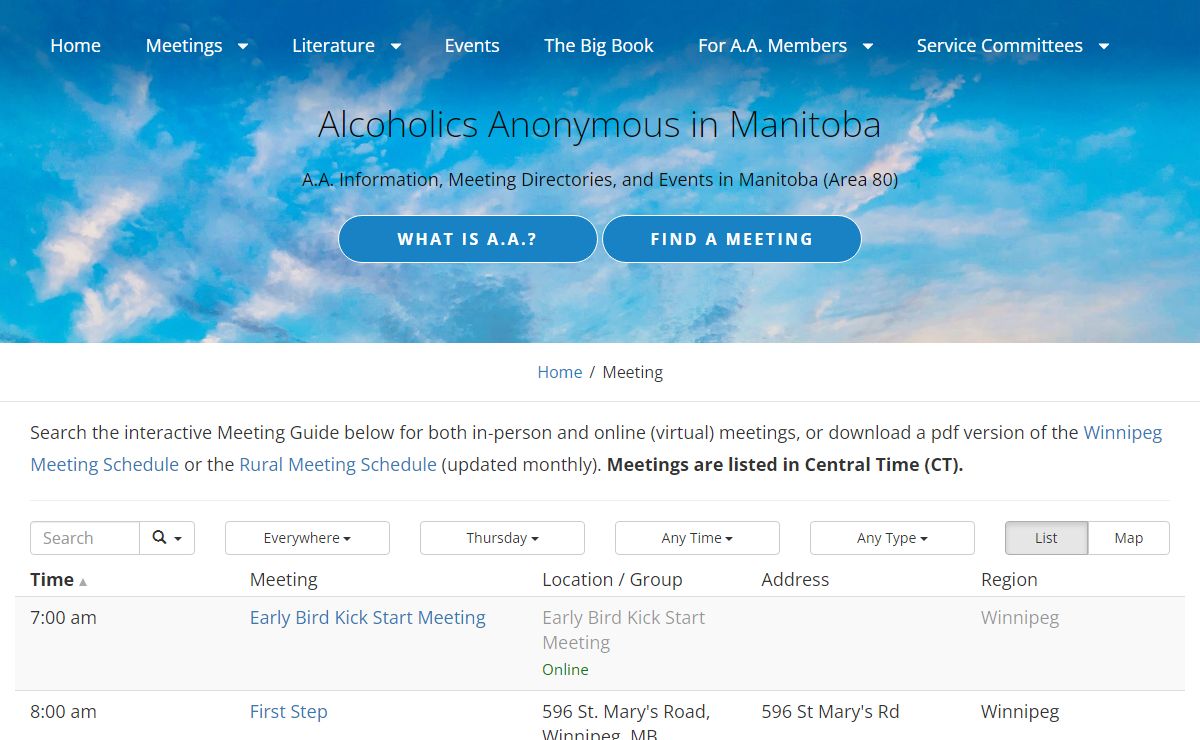Expand the Service Committees caret
Image resolution: width=1200 pixels, height=740 pixels.
(1103, 46)
